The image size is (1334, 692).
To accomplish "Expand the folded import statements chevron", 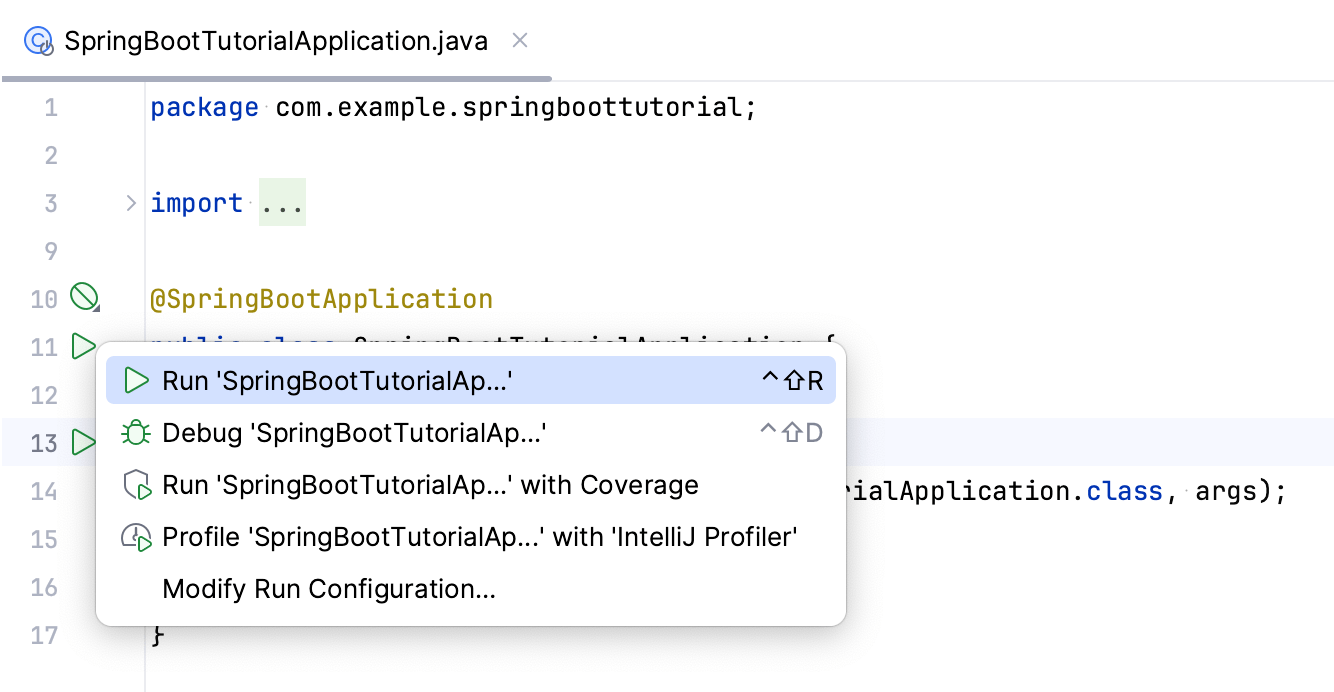I will tap(130, 202).
